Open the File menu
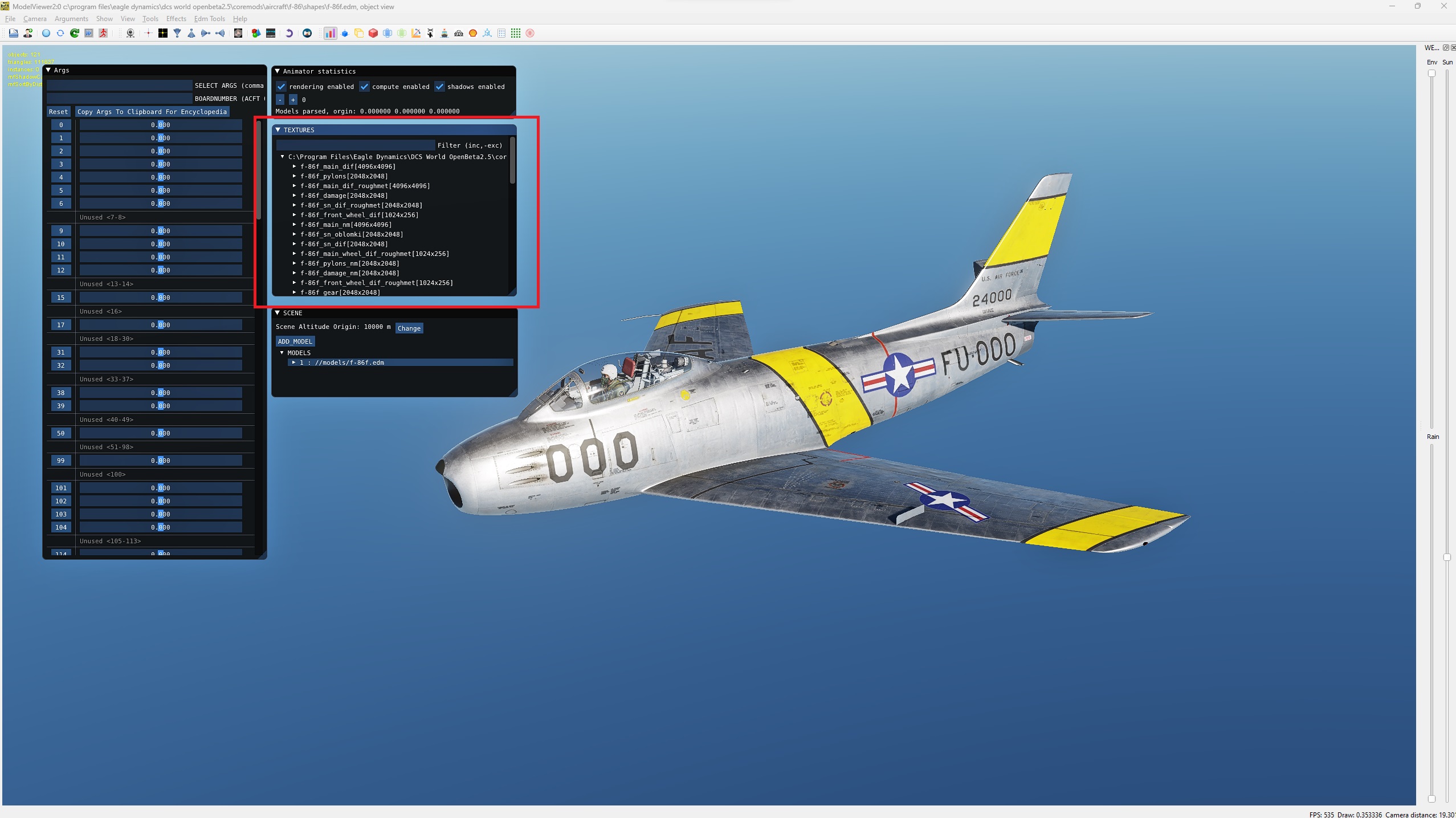The image size is (1456, 818). click(10, 19)
